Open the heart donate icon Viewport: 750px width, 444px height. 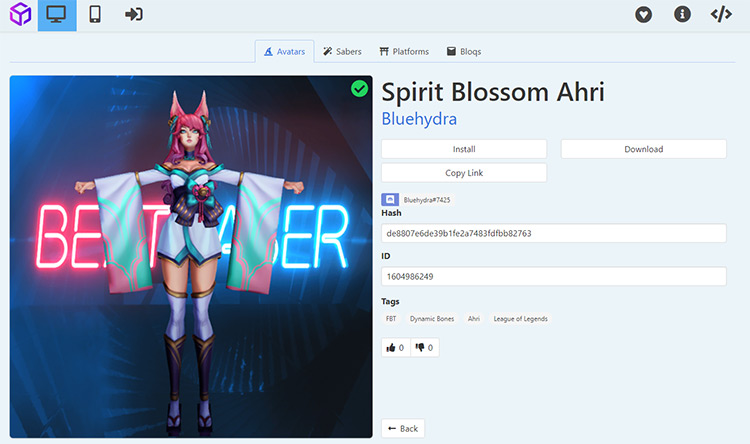[x=643, y=15]
